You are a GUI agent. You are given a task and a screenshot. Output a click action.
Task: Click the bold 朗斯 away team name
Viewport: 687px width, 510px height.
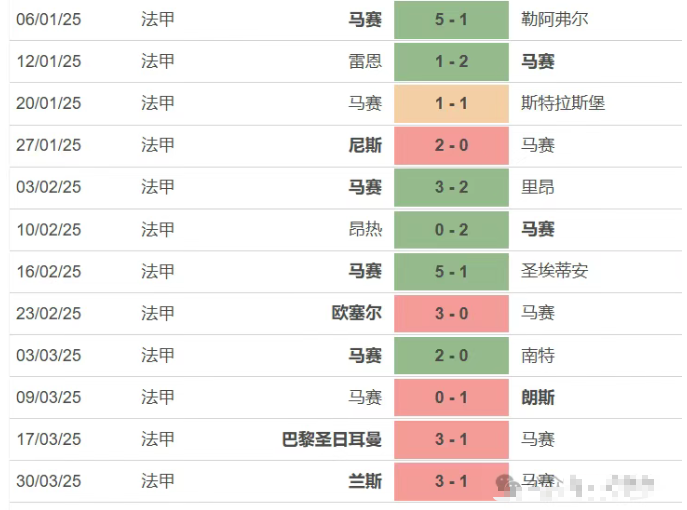538,397
